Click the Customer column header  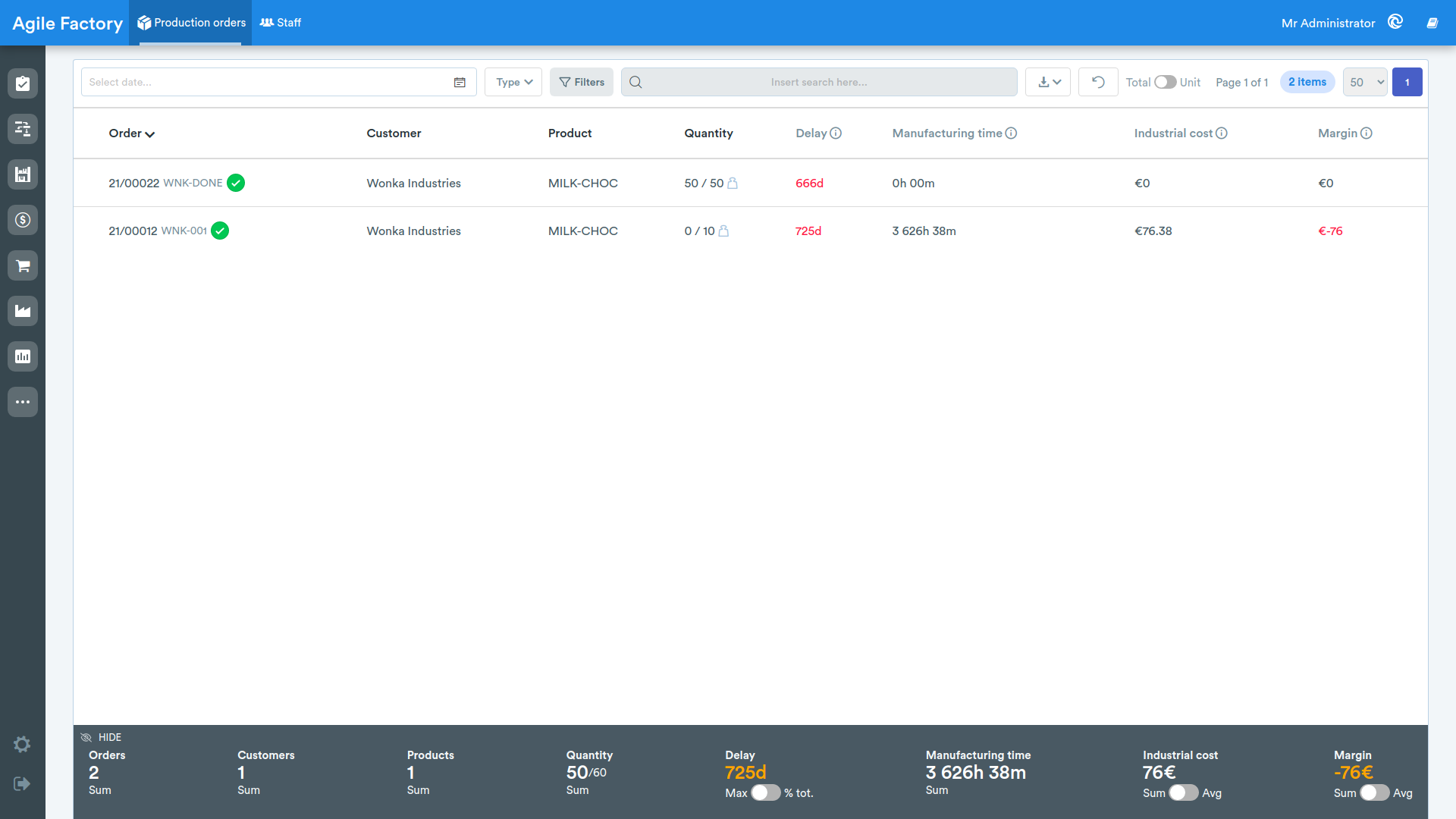394,133
